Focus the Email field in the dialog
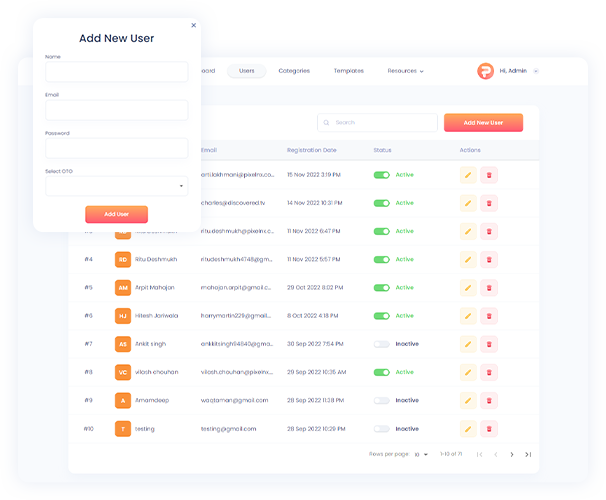Screen dimensions: 606x500 116,110
